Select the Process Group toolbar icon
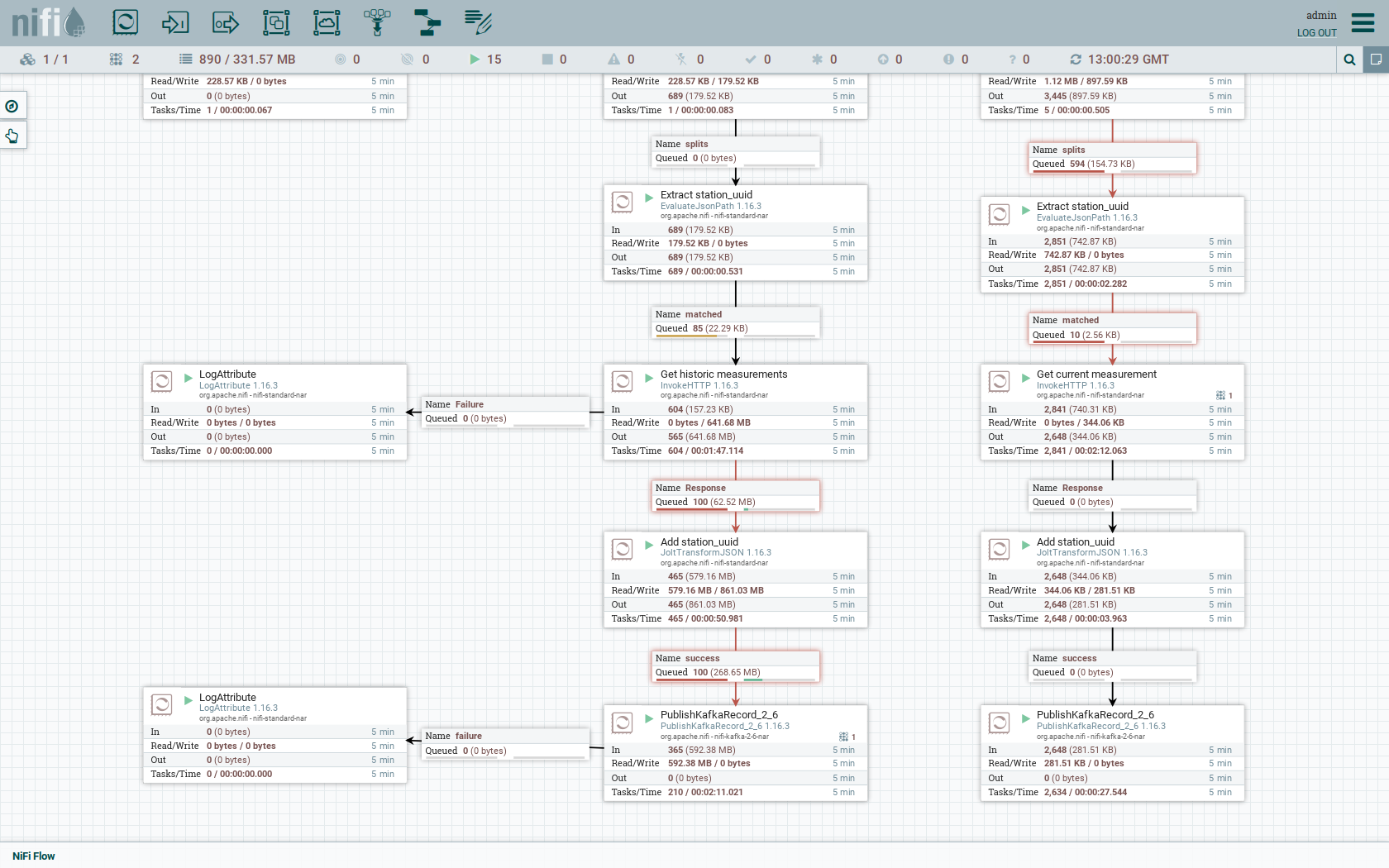Viewport: 1389px width, 868px height. [276, 22]
